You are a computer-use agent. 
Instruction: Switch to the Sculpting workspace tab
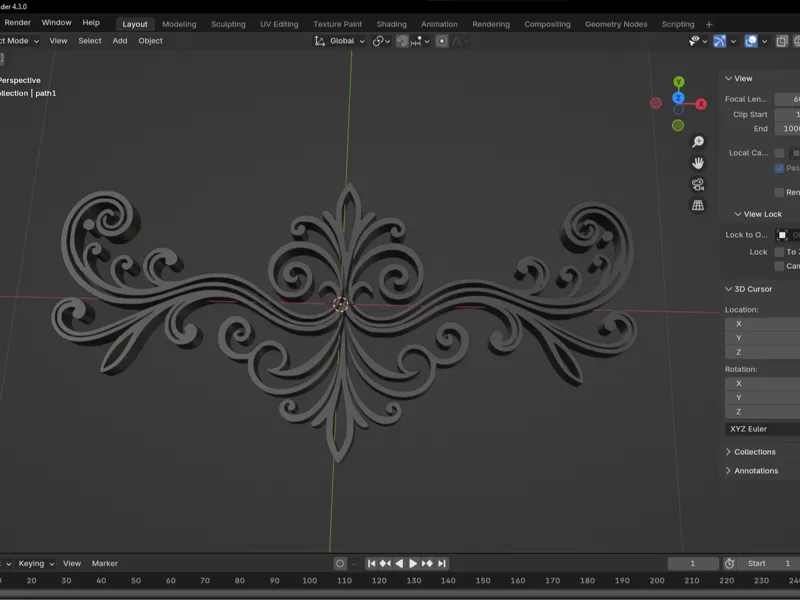coord(228,24)
